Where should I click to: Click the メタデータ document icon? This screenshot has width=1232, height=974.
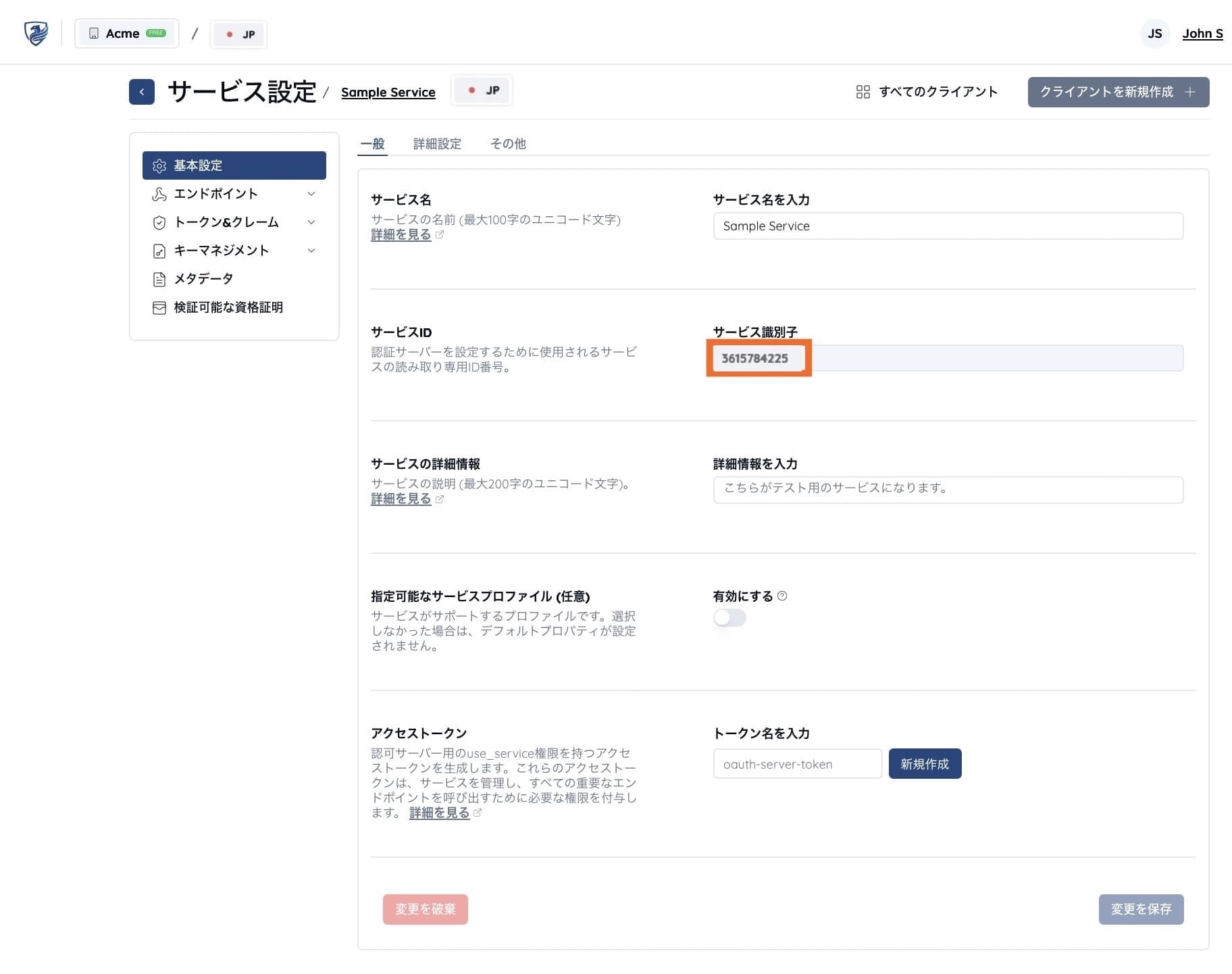pyautogui.click(x=159, y=280)
